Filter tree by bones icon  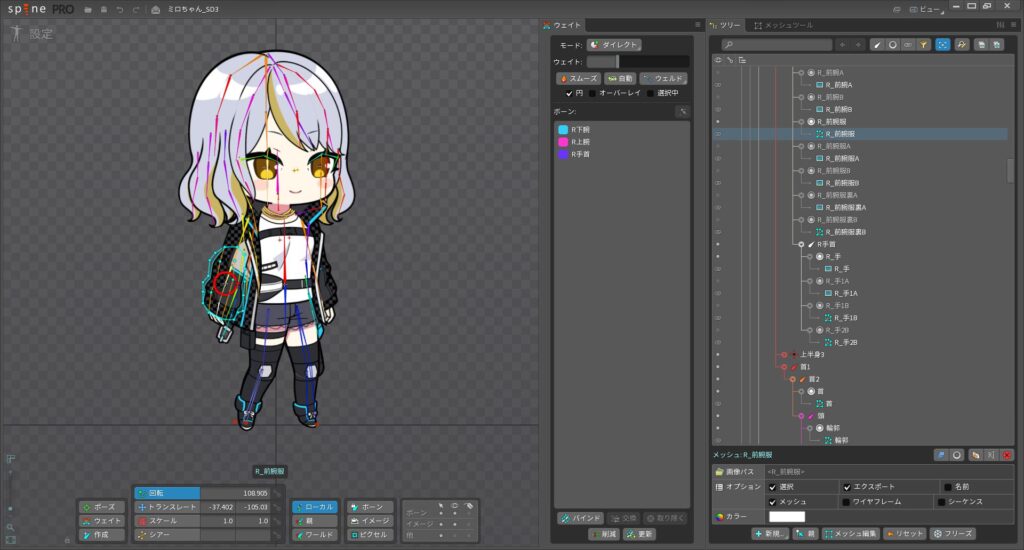click(x=877, y=44)
